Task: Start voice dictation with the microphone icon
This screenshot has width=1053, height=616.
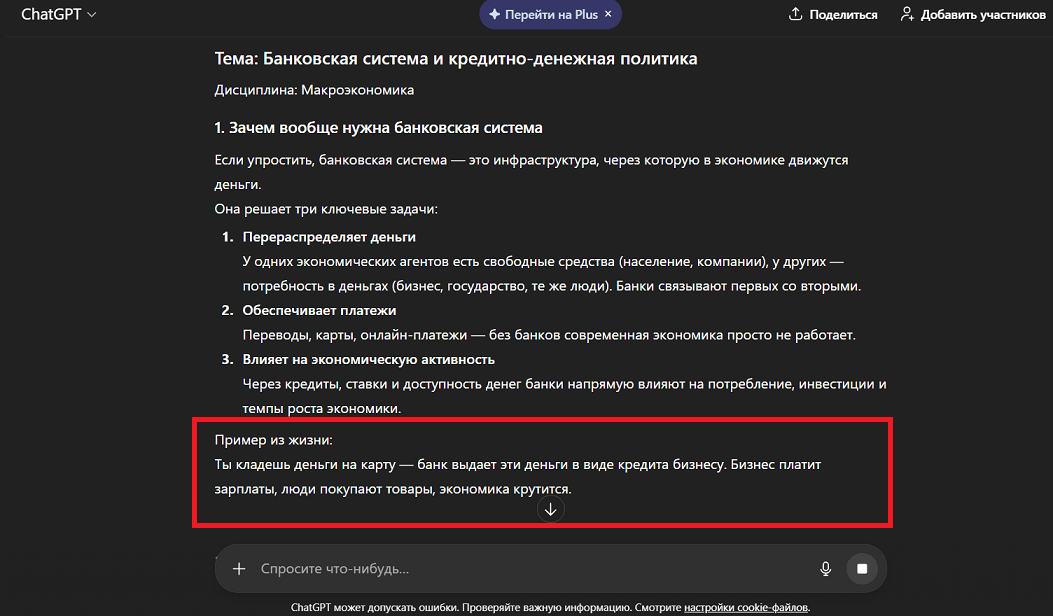Action: pyautogui.click(x=826, y=569)
